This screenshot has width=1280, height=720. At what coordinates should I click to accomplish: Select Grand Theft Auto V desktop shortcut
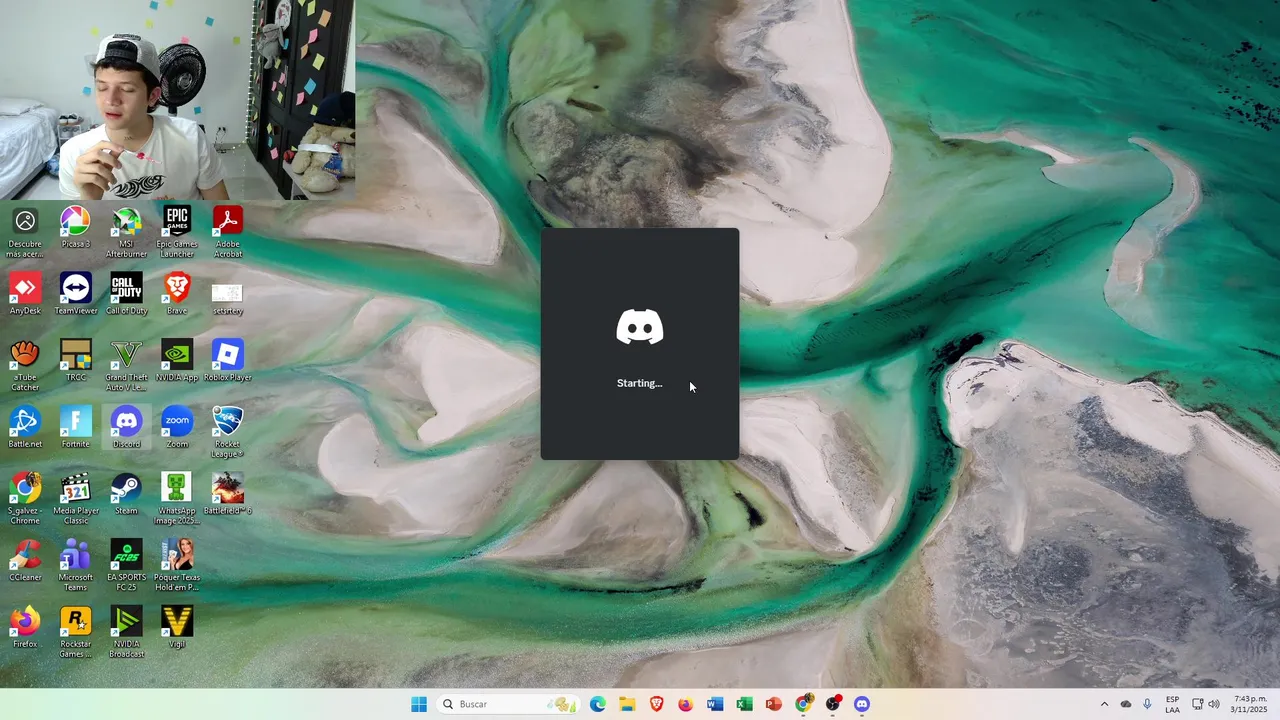pos(126,367)
